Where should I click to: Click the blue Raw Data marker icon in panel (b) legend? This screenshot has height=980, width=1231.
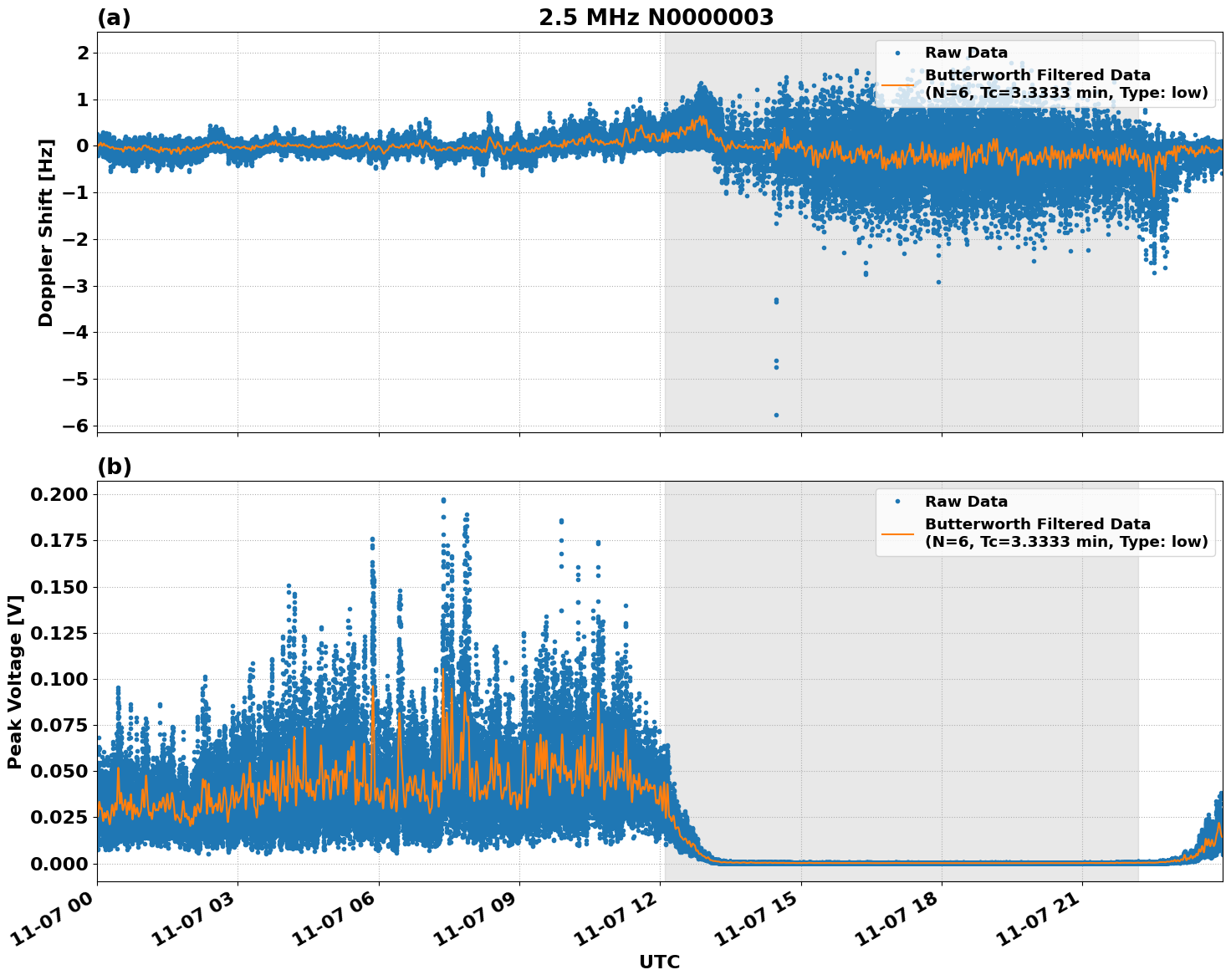point(898,502)
